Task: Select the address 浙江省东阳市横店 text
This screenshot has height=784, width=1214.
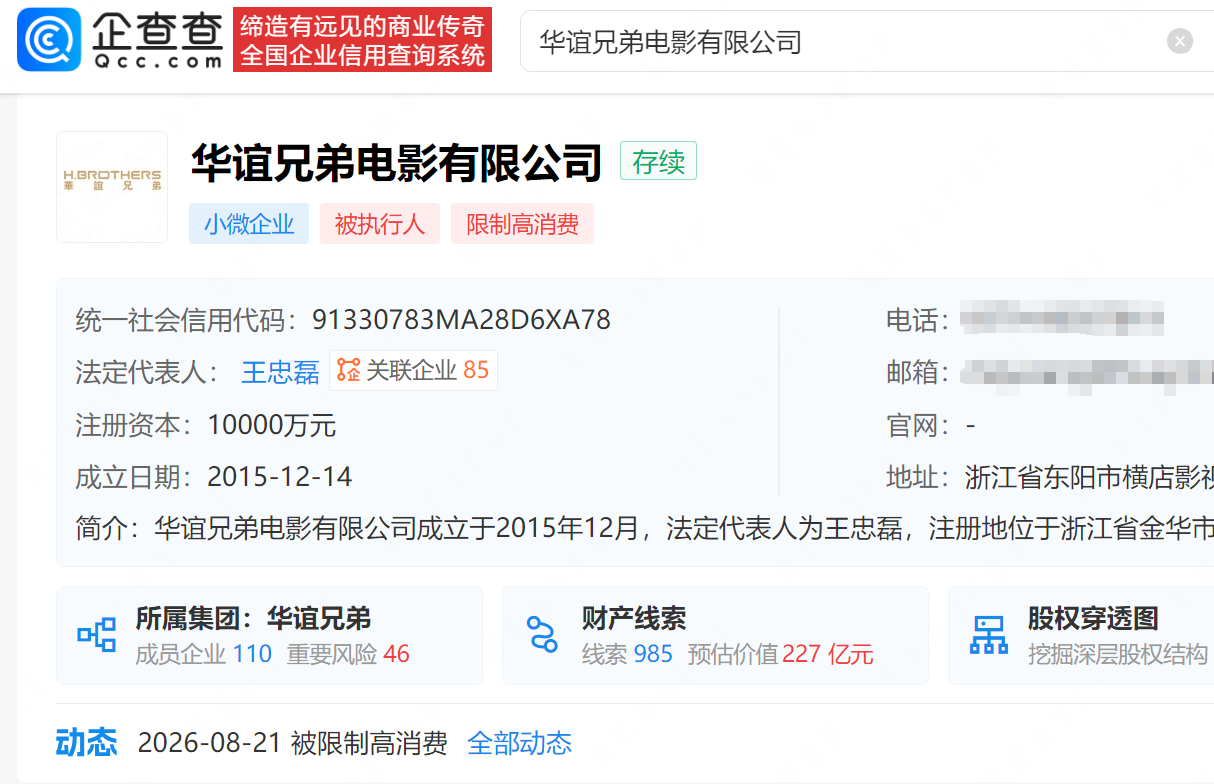Action: pyautogui.click(x=1089, y=477)
